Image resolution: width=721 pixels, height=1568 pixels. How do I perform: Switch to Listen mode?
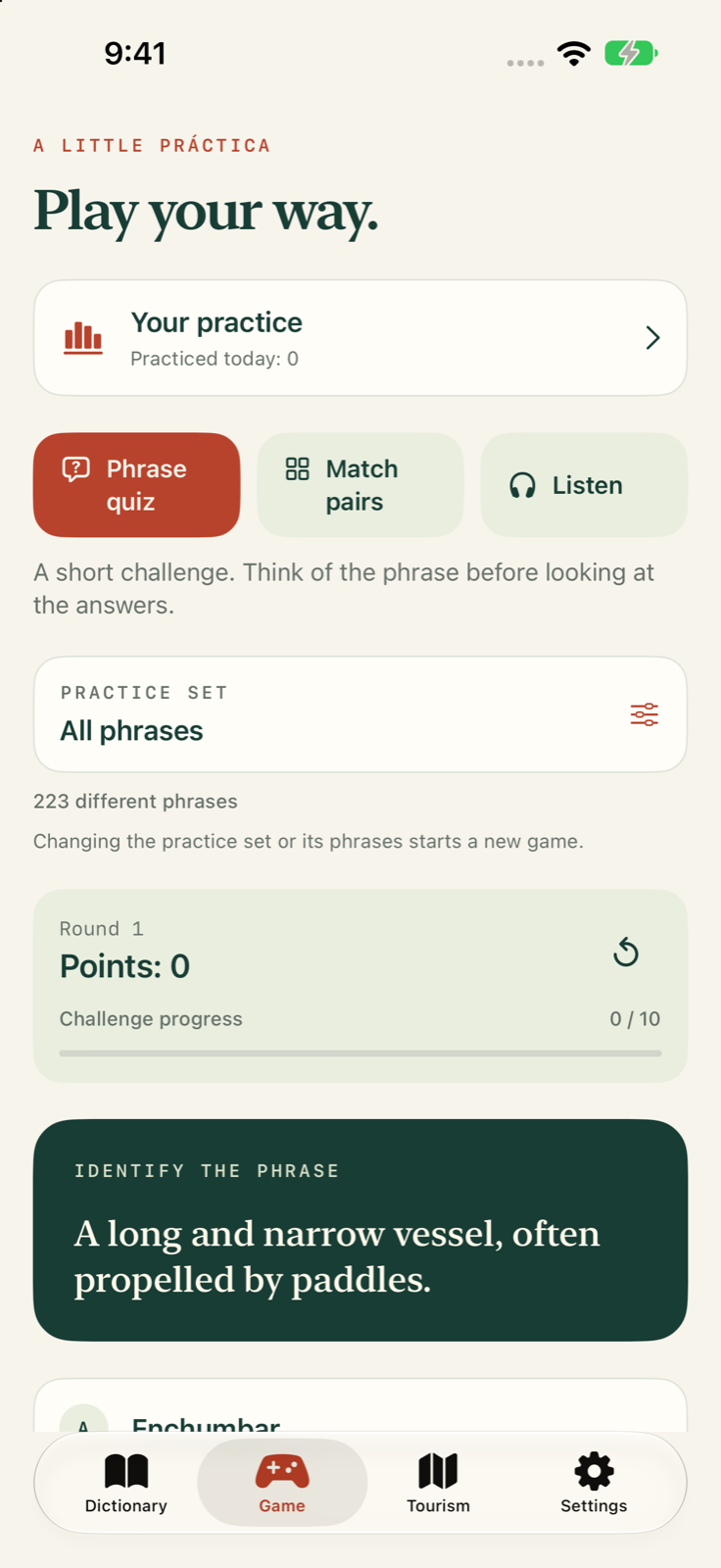pos(584,485)
